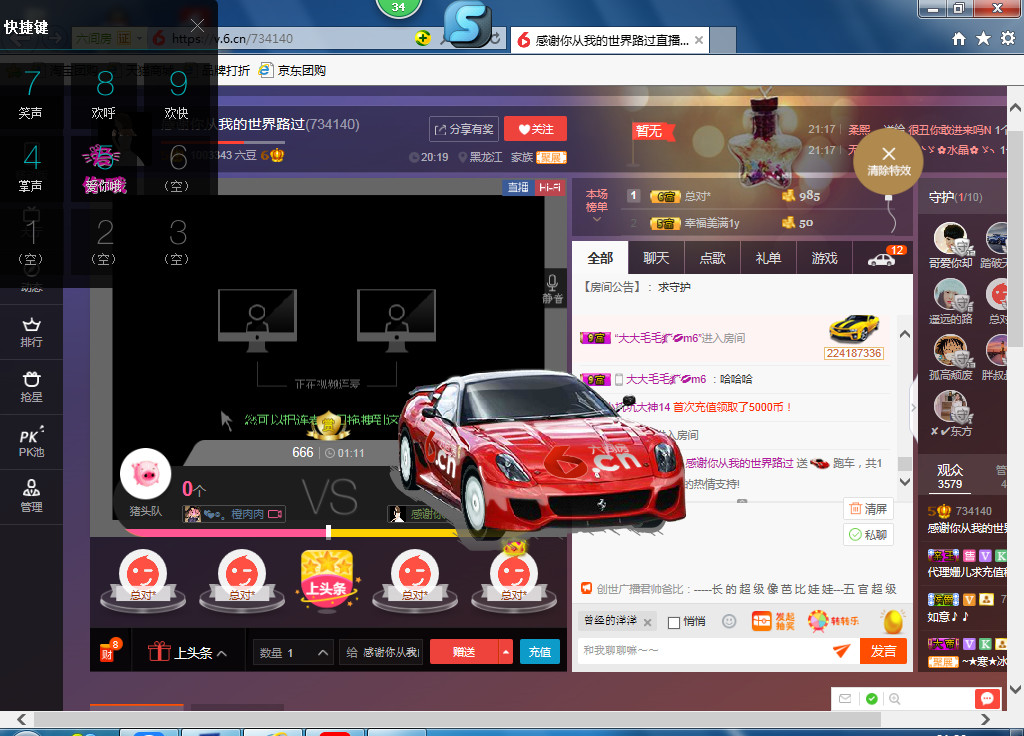1024x736 pixels.
Task: Click the chat scrollbar up arrow
Action: (x=904, y=334)
